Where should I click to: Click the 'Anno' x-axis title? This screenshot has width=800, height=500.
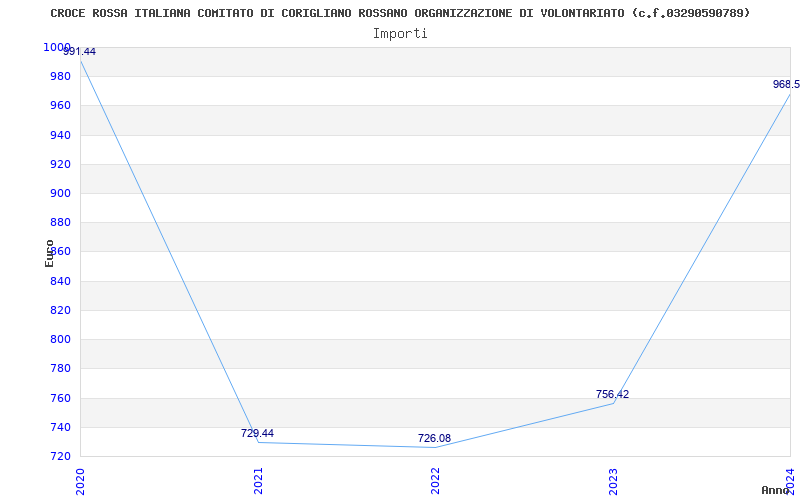coord(776,490)
